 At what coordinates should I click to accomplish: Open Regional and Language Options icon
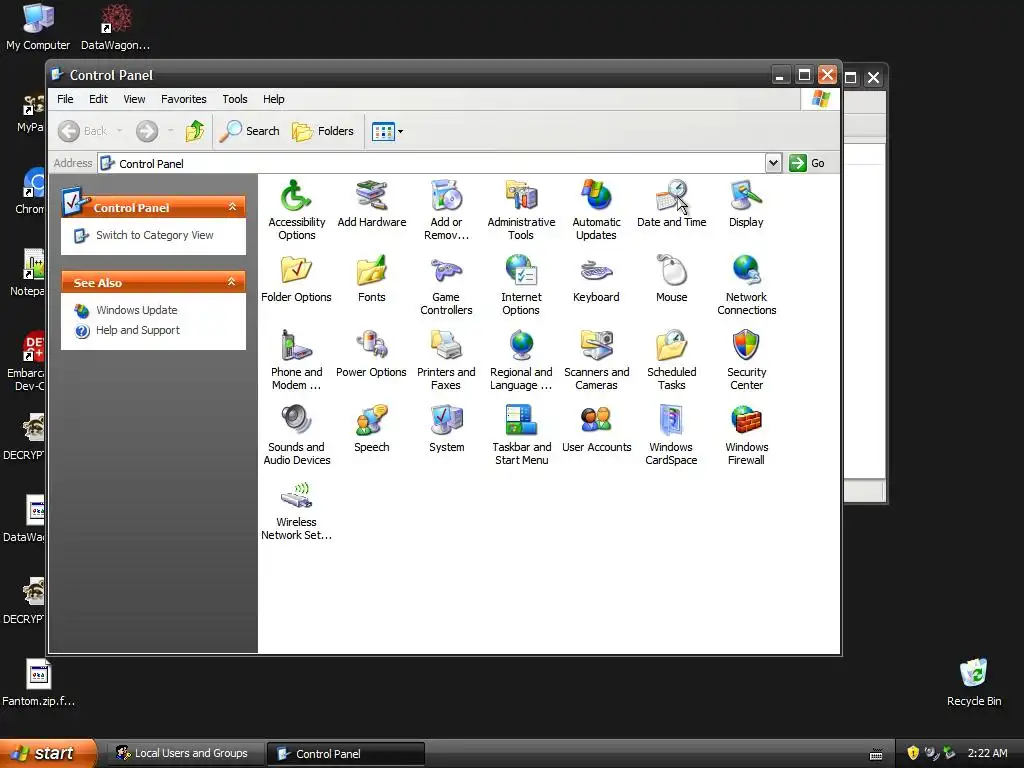coord(521,360)
